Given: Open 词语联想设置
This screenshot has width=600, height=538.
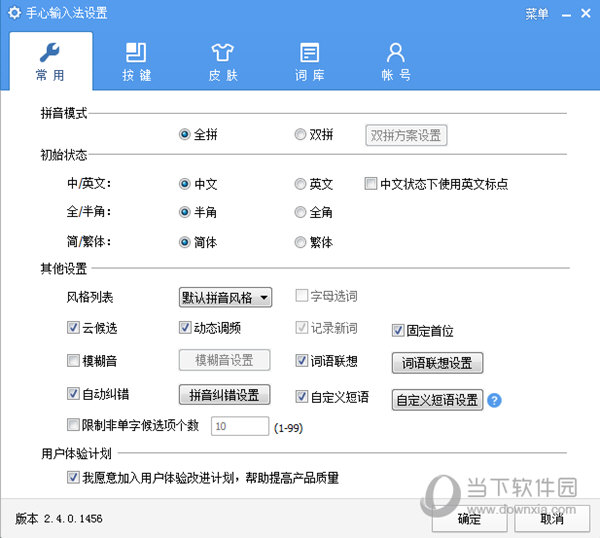Looking at the screenshot, I should pos(437,363).
